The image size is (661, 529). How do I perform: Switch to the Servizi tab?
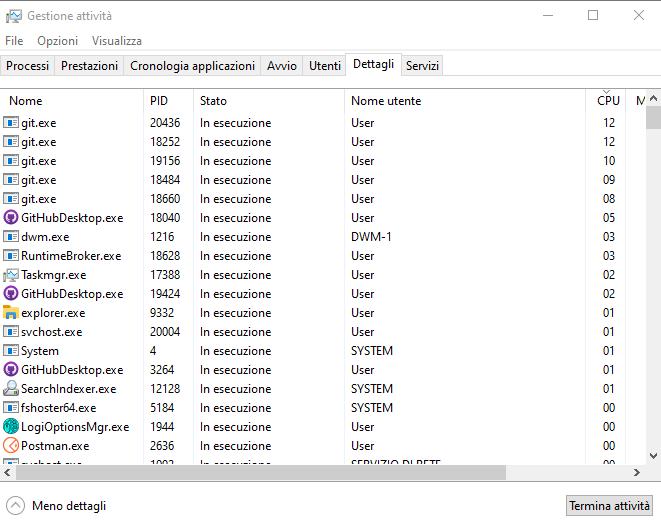coord(422,66)
